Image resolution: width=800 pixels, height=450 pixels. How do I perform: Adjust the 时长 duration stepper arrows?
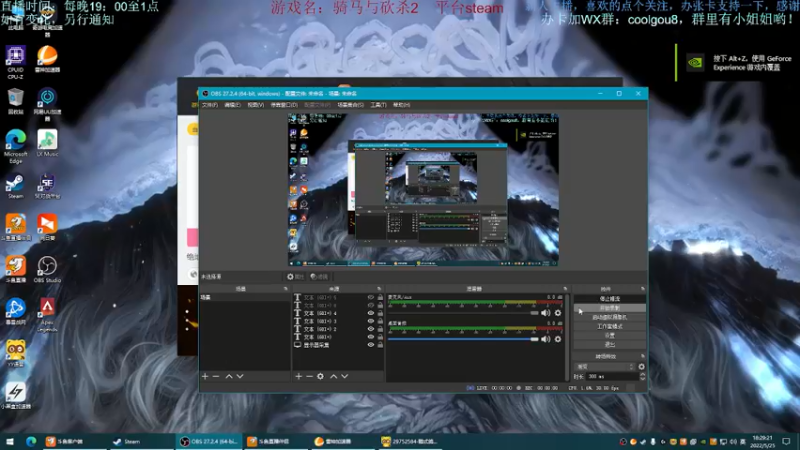tap(642, 376)
